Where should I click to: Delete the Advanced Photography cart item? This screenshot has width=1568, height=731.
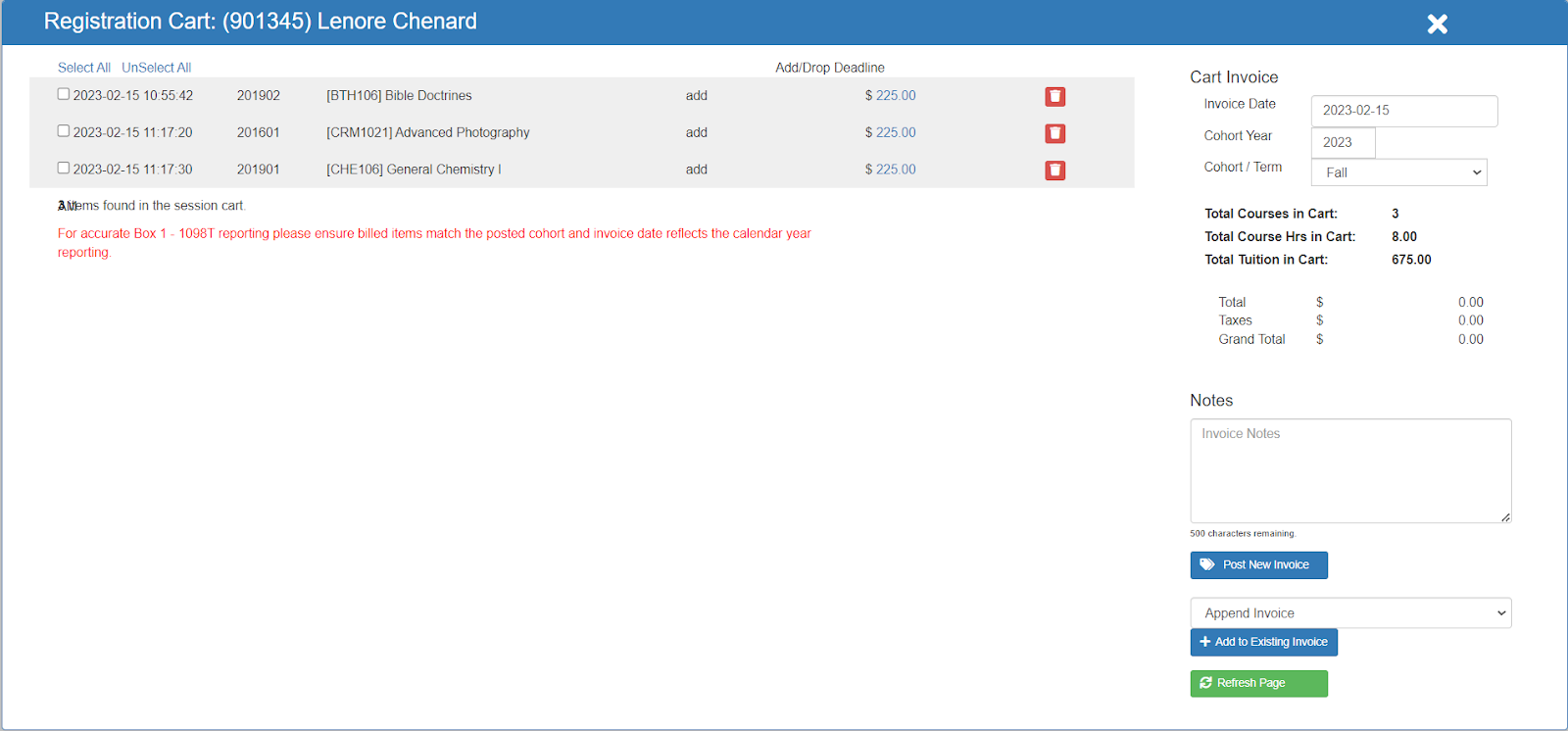click(x=1054, y=133)
